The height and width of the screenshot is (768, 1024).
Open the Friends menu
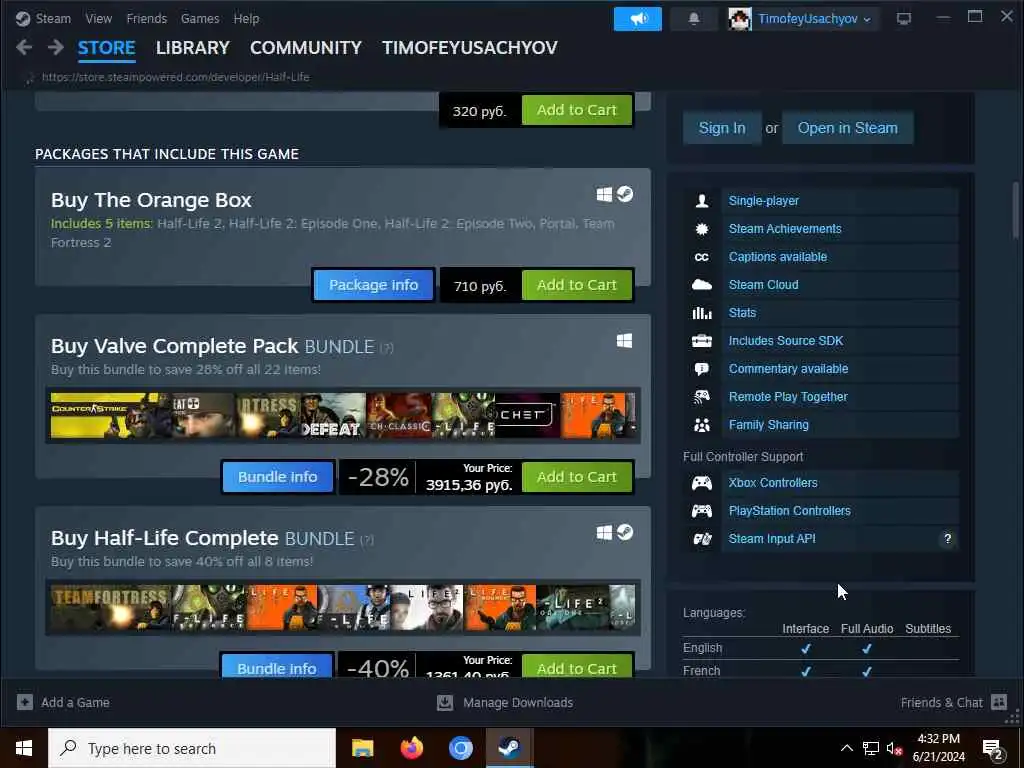click(146, 18)
